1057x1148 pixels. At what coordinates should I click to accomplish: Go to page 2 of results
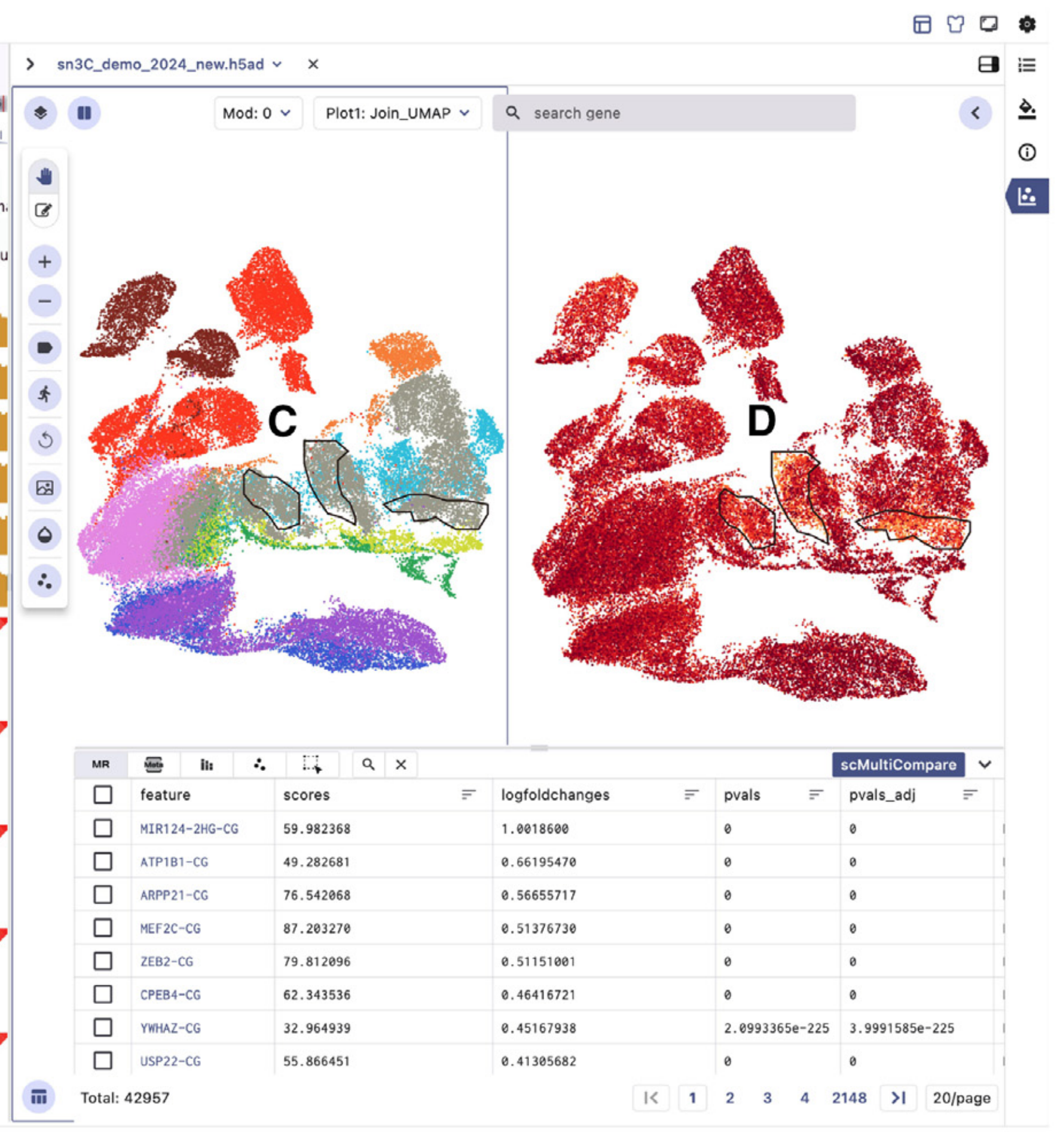(729, 1098)
